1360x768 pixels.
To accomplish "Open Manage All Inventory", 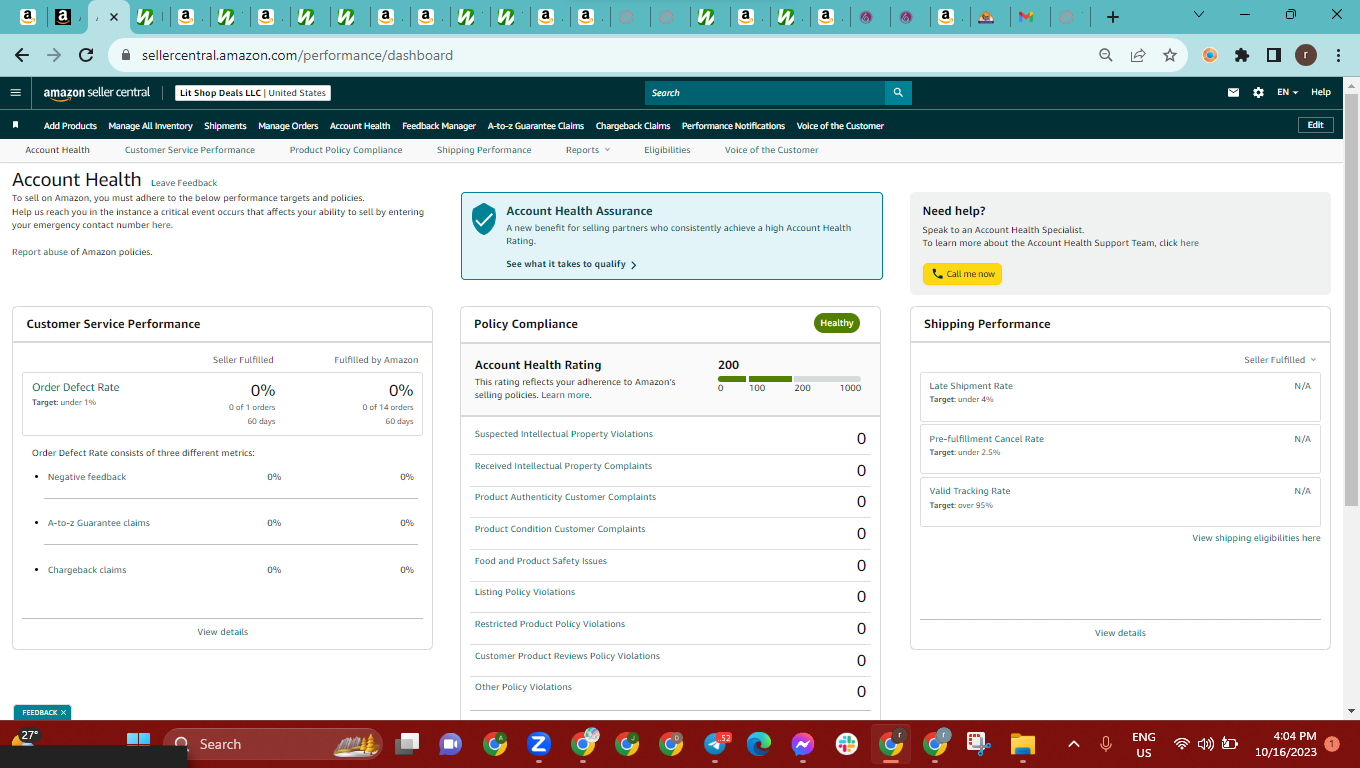I will coord(150,126).
